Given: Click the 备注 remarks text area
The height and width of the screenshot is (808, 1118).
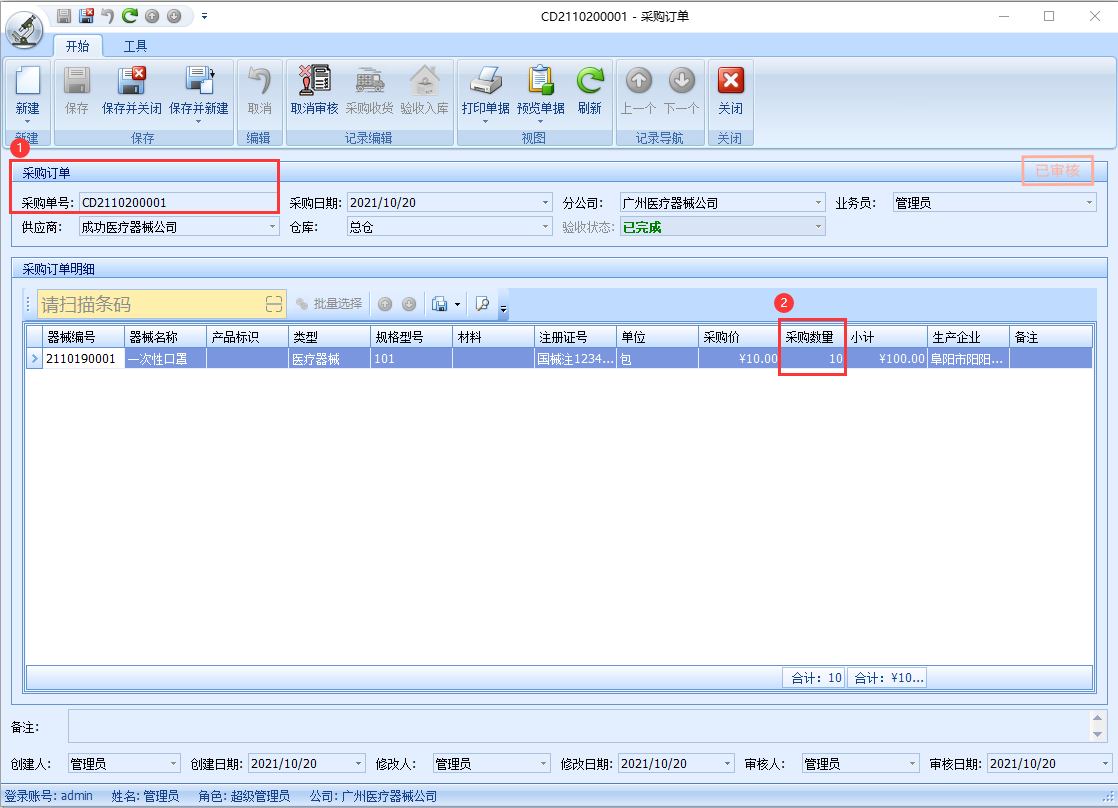Looking at the screenshot, I should tap(579, 726).
